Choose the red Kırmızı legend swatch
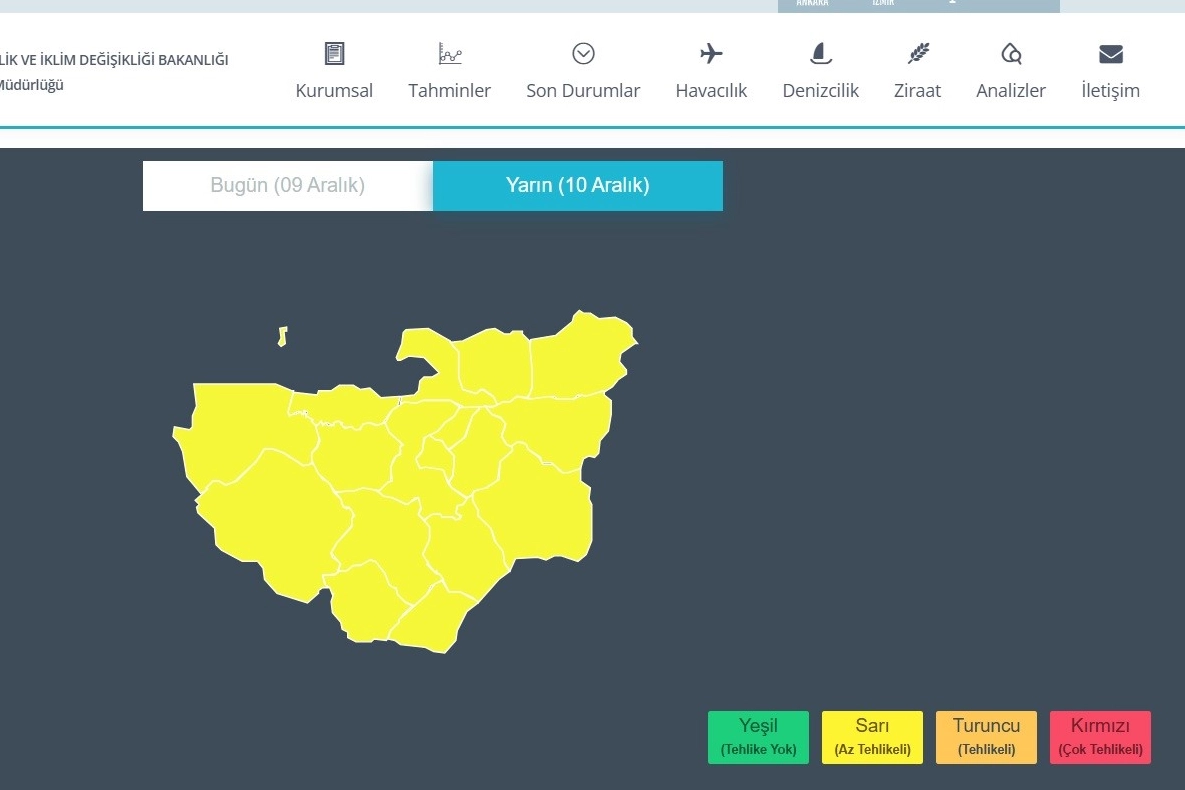 tap(1100, 737)
